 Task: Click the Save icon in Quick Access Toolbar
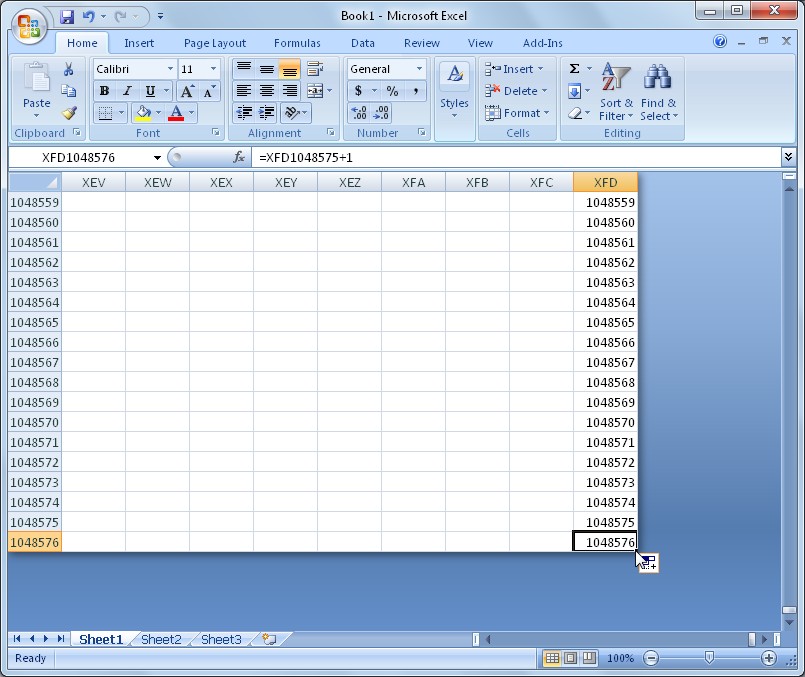coord(67,17)
